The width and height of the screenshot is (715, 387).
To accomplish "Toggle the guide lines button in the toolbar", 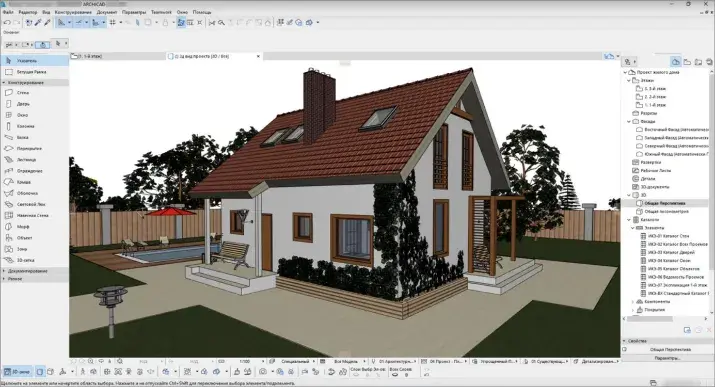I will (x=61, y=22).
